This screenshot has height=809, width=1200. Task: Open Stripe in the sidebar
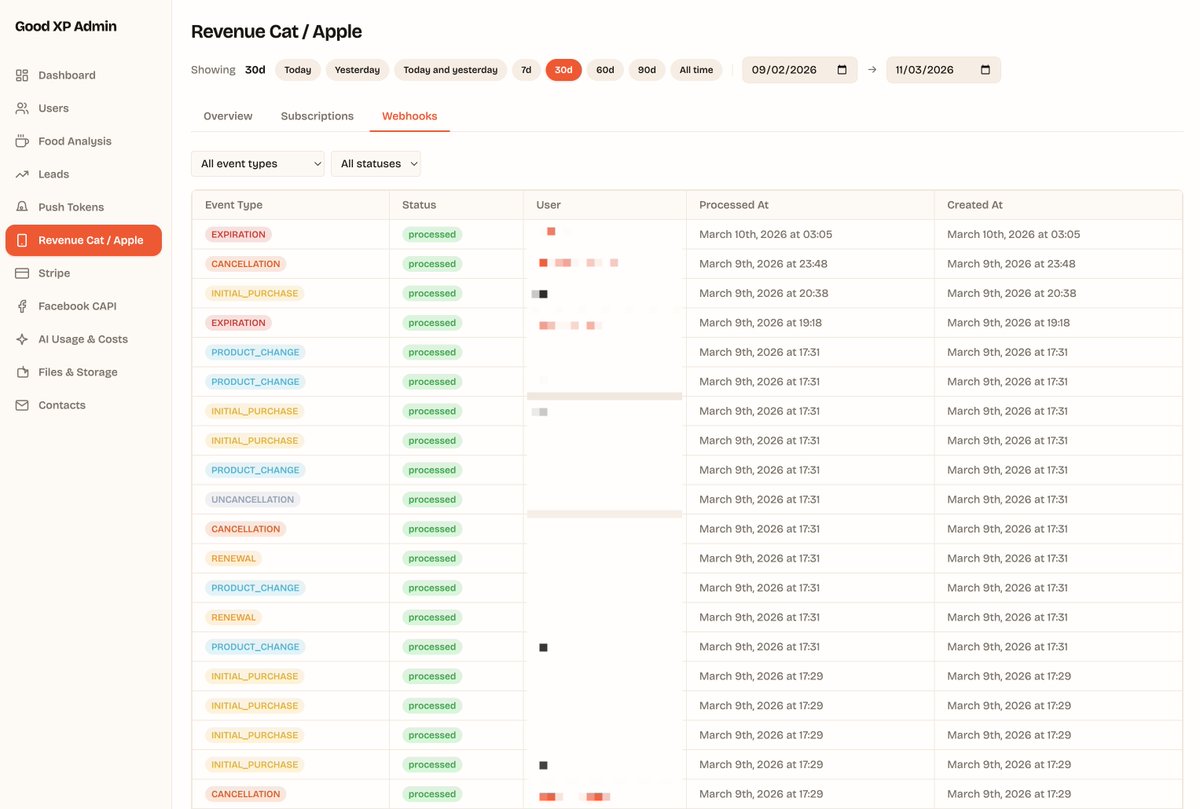(x=83, y=273)
